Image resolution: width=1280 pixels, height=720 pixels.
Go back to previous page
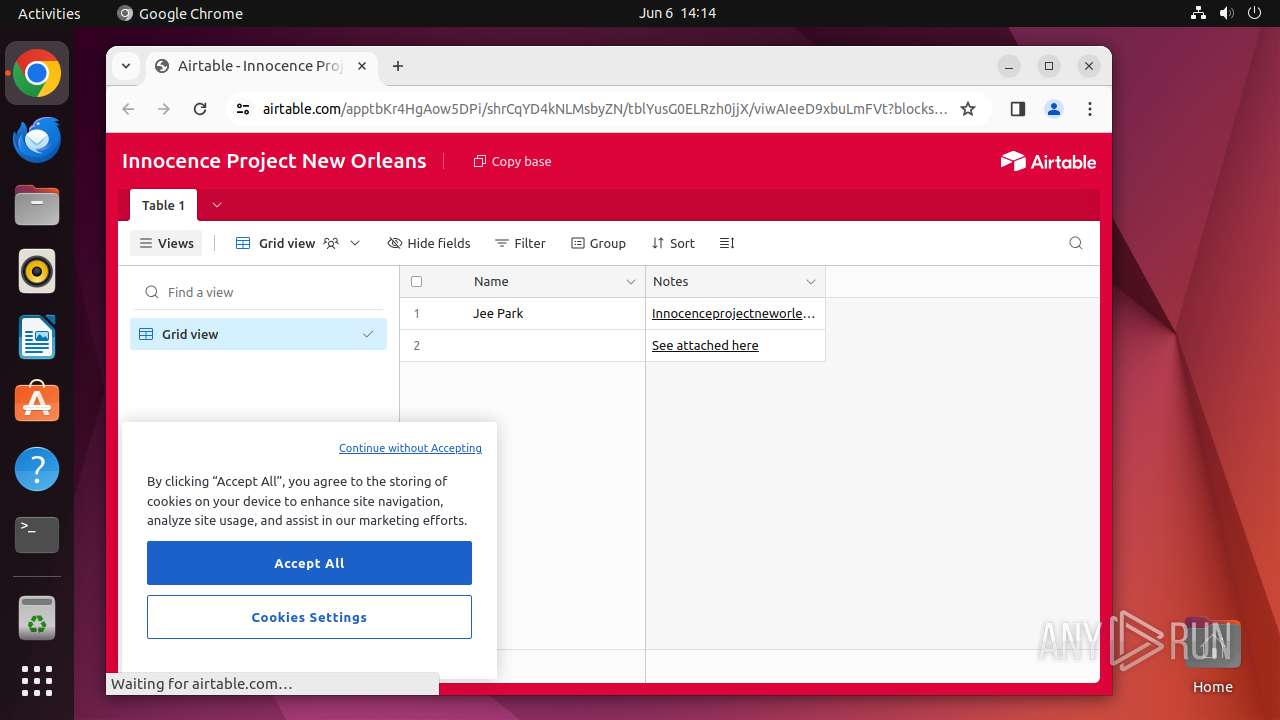128,109
